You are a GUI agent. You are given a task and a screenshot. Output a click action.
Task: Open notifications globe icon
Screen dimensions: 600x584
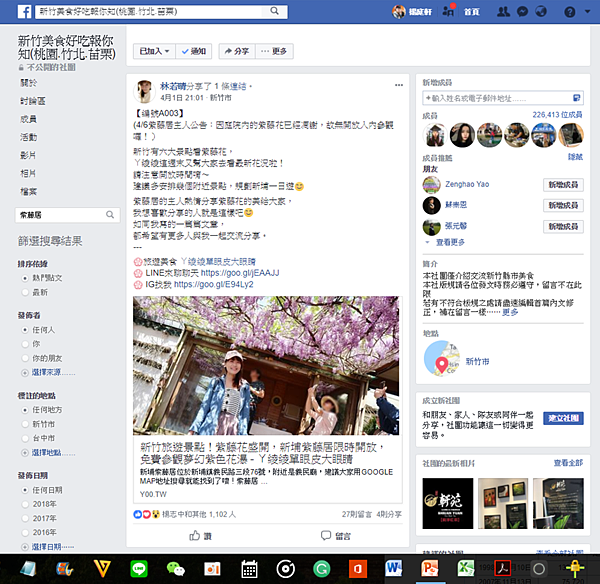tap(541, 12)
